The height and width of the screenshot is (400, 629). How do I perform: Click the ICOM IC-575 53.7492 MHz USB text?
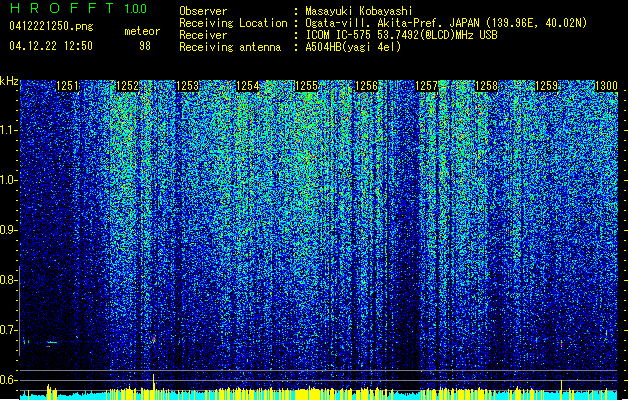[401, 35]
